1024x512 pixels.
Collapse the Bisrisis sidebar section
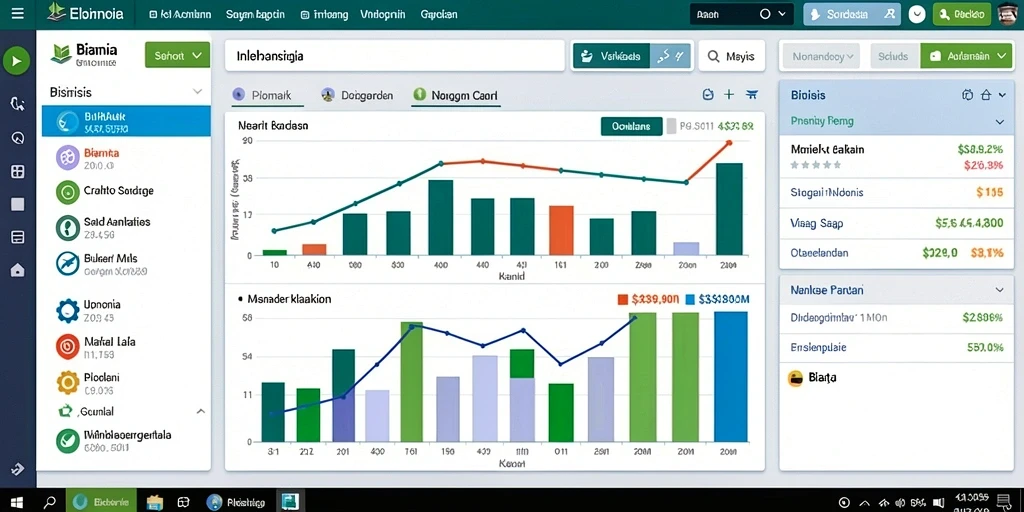click(x=197, y=92)
